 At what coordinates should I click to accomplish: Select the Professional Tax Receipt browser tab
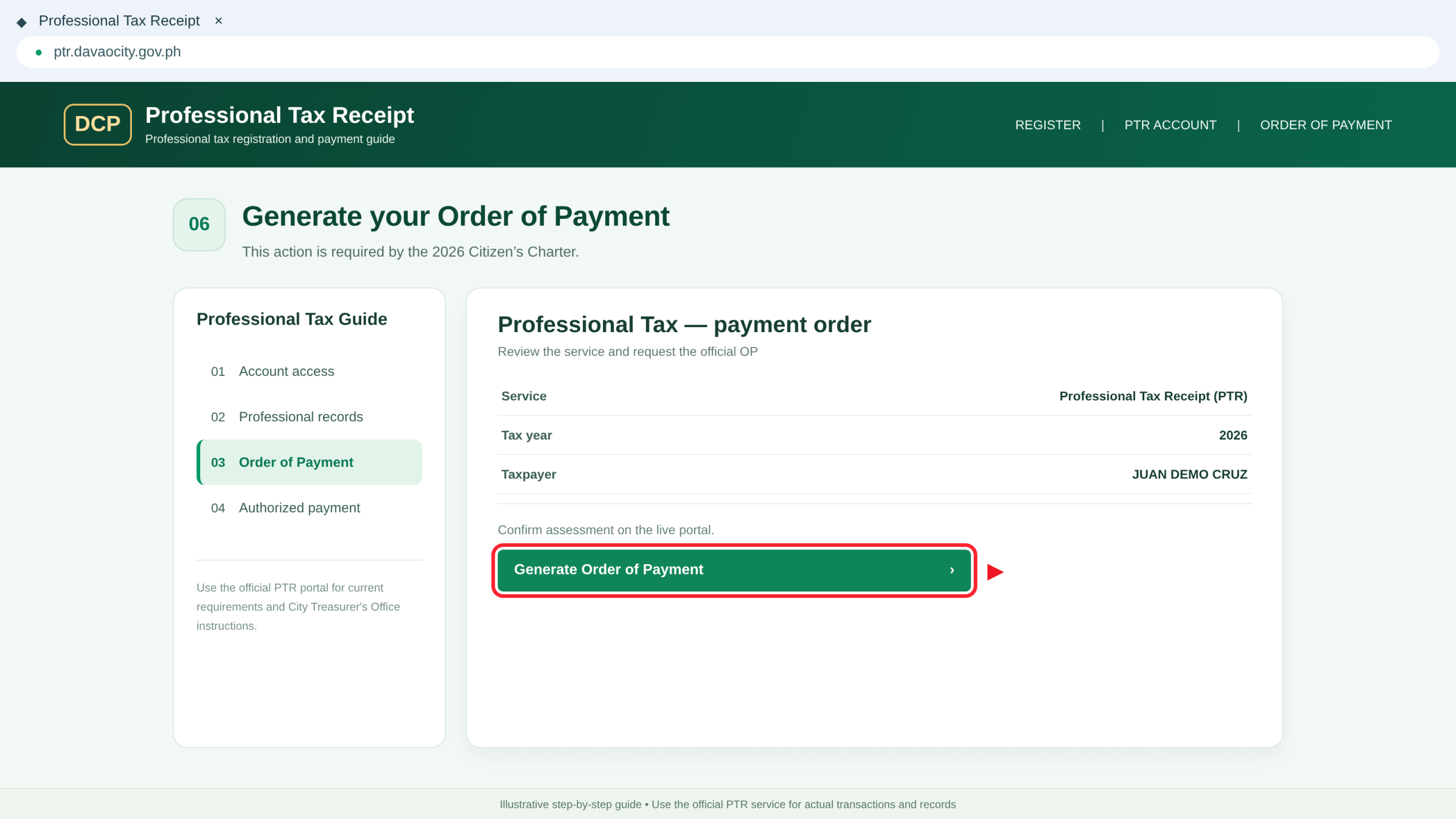[119, 21]
